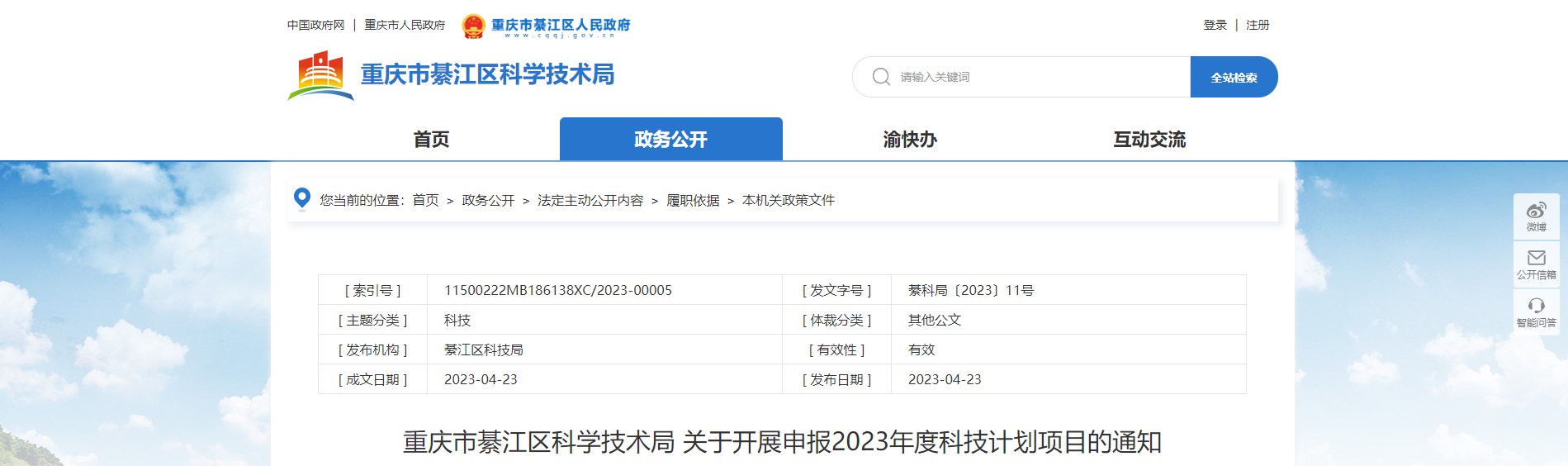Open the 中国政府网 link
The image size is (1568, 466).
(315, 26)
